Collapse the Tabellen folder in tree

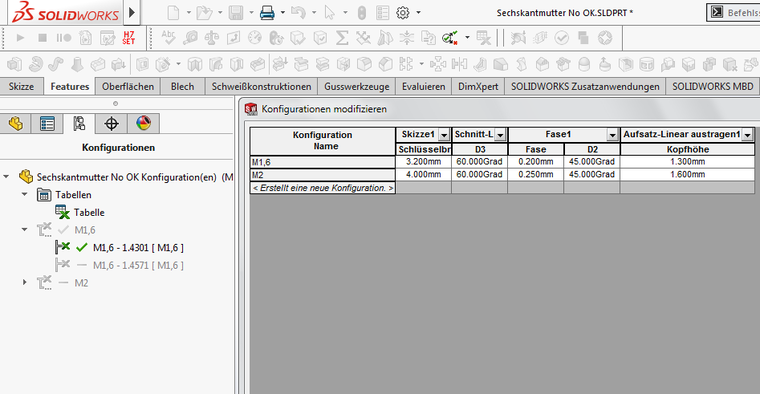click(x=24, y=194)
